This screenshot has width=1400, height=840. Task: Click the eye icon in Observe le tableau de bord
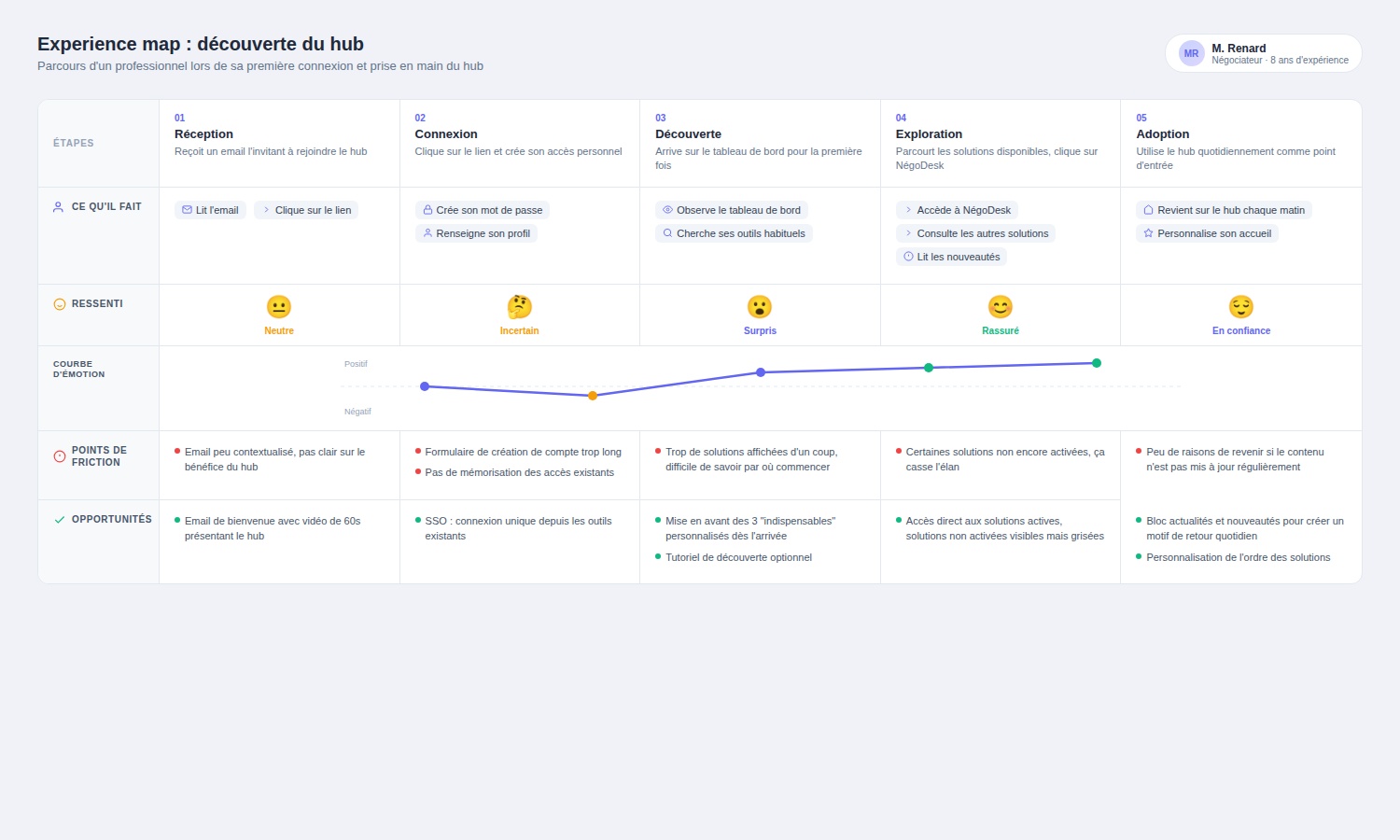(x=667, y=210)
